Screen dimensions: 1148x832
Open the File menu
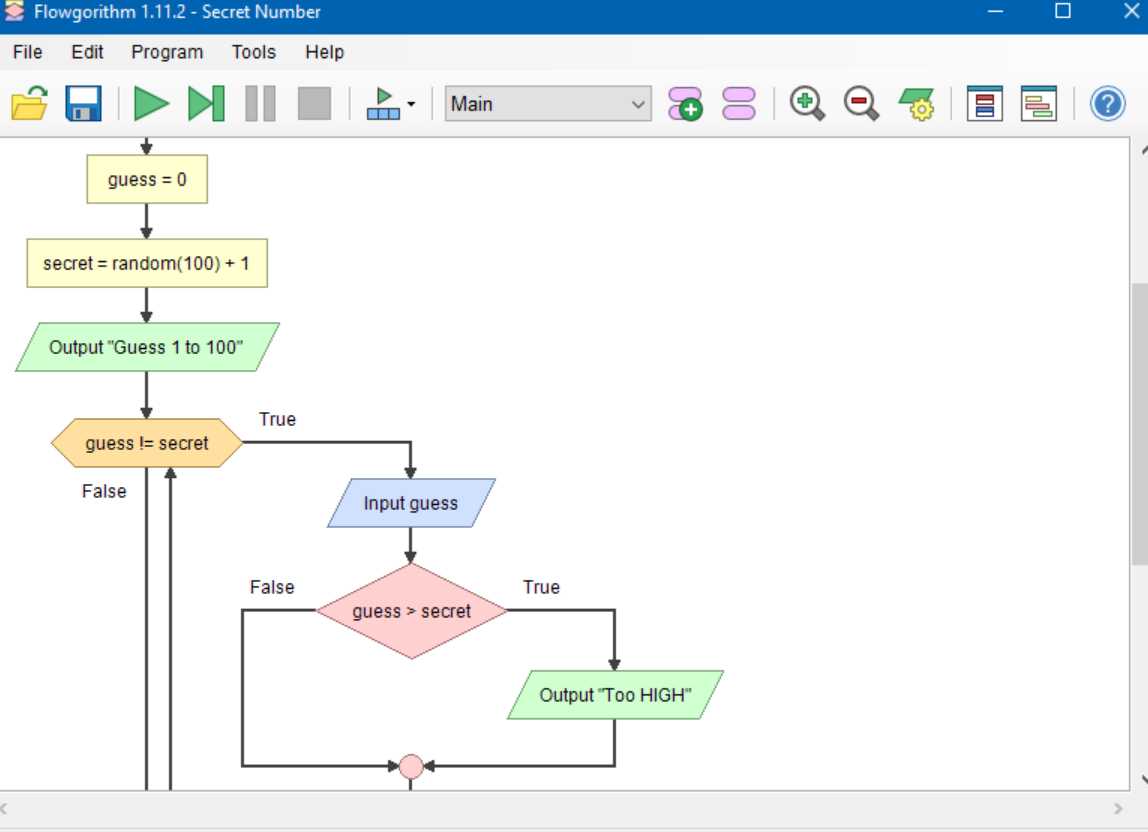(28, 52)
